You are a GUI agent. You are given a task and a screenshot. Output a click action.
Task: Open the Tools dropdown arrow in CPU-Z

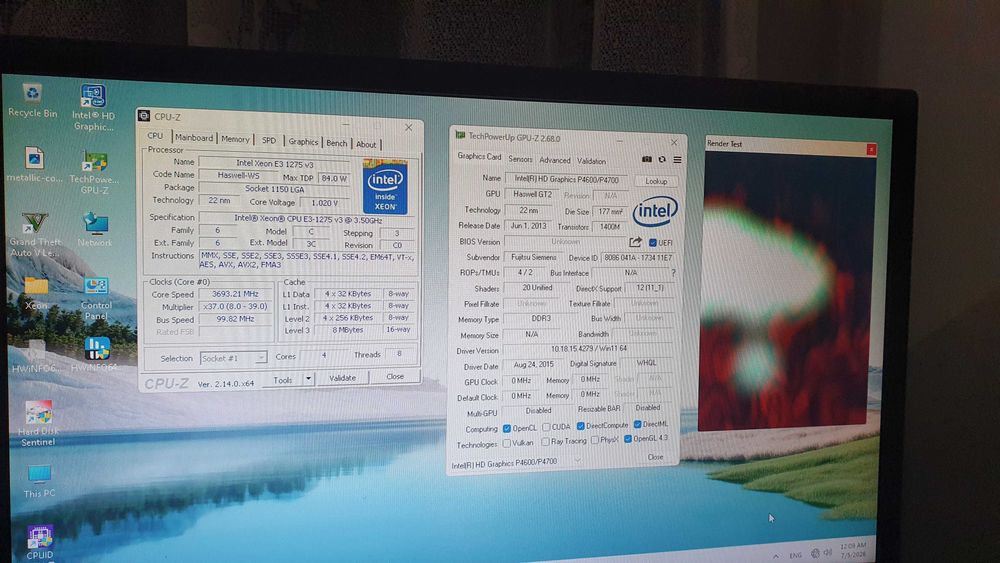pos(308,379)
